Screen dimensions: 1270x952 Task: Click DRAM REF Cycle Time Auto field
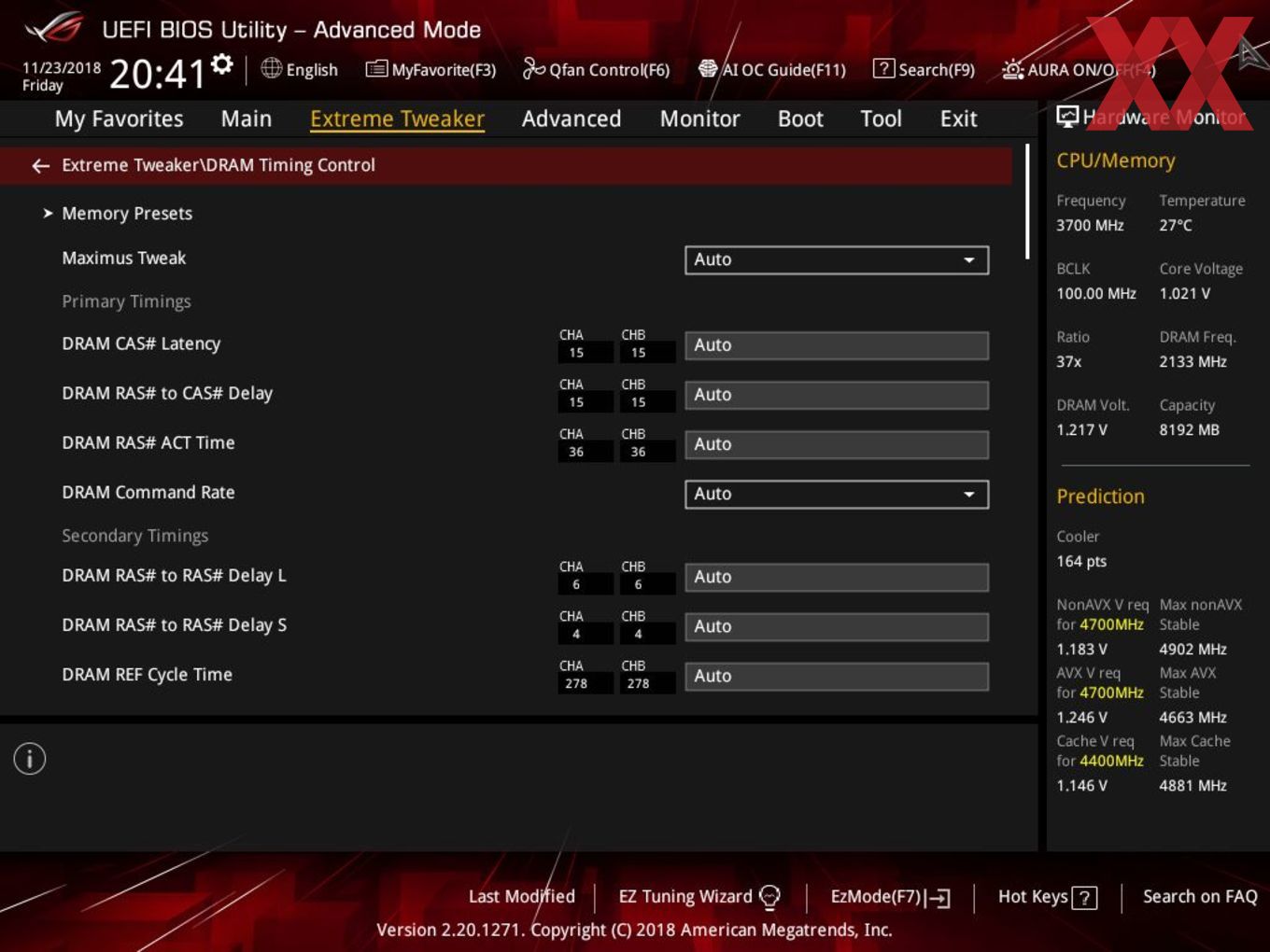tap(837, 676)
